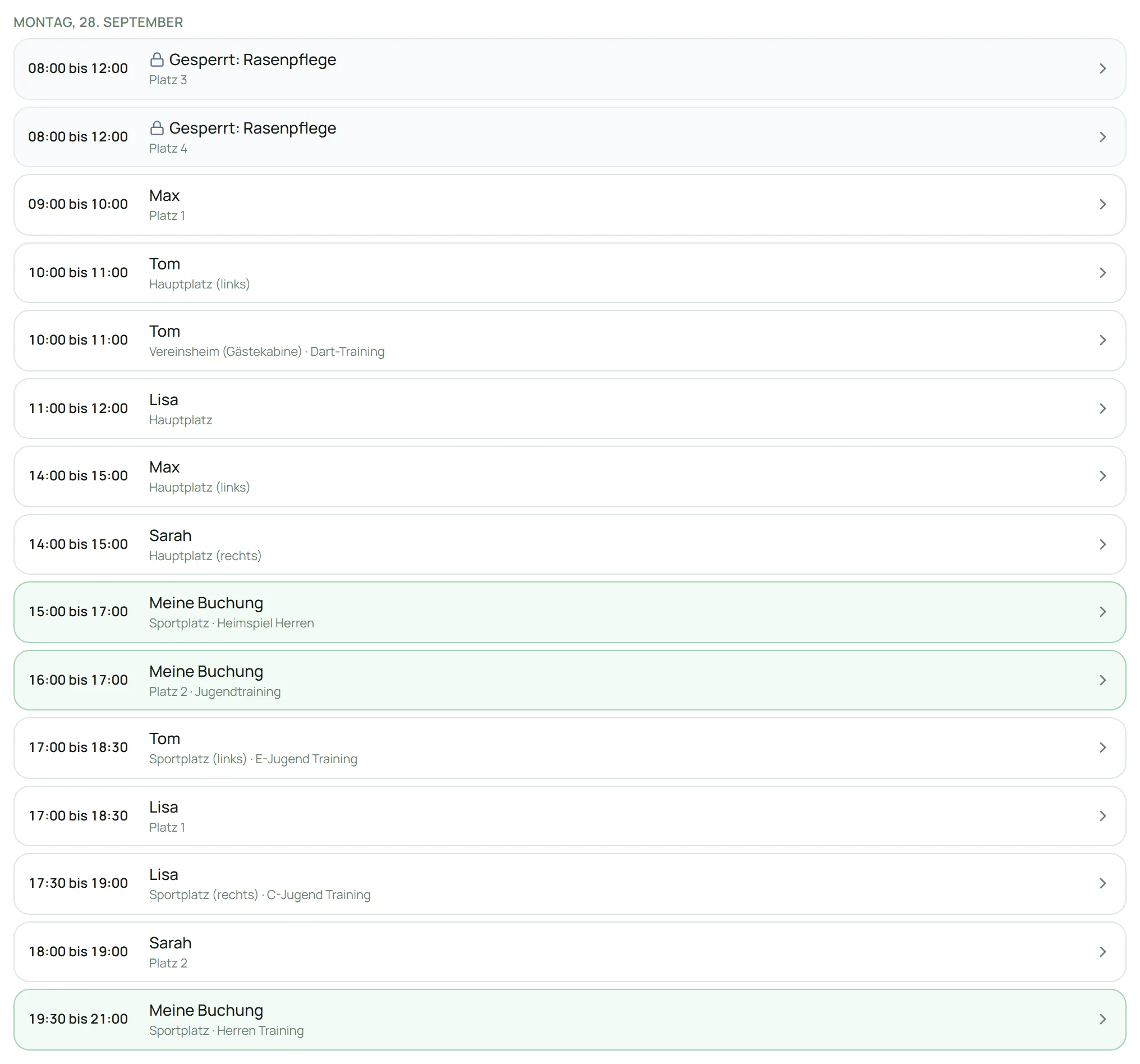The image size is (1140, 1064).
Task: Open 'Meine Buchung' at 19:30 bis 21:00
Action: pyautogui.click(x=569, y=1019)
